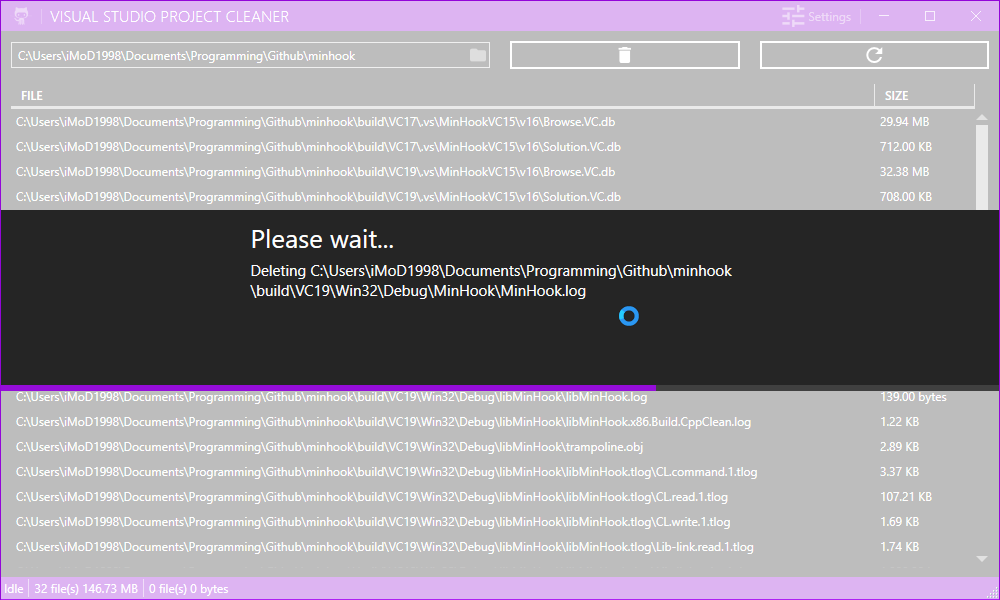Sort by FILE column header
The width and height of the screenshot is (1000, 600).
coord(32,96)
